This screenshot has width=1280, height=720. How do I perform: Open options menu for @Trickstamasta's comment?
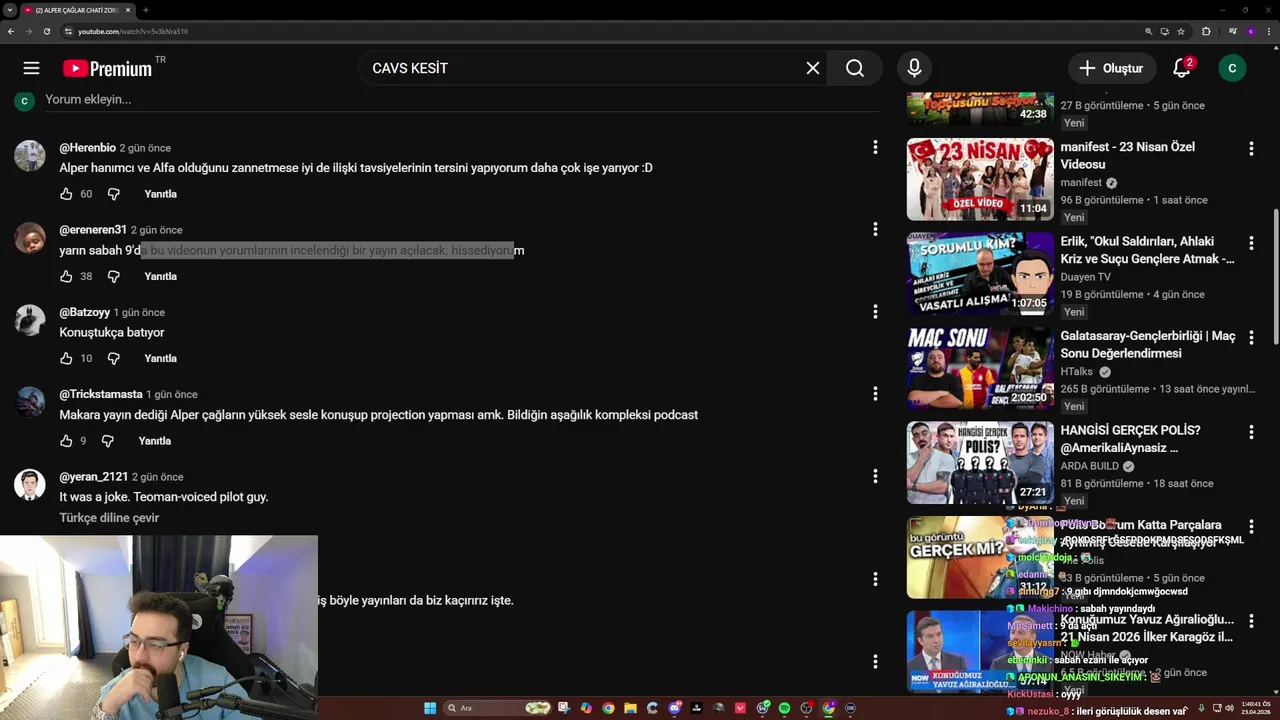[875, 394]
